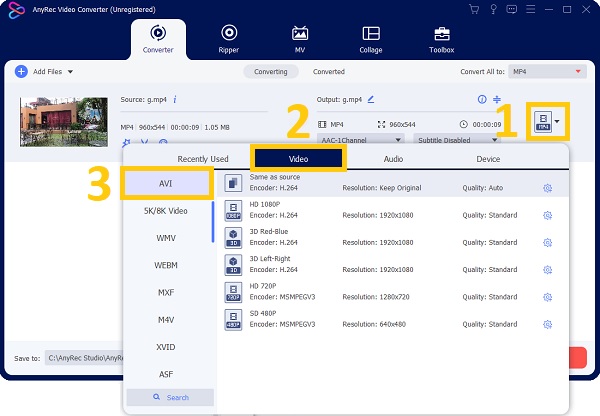Select the Video format tab
Image resolution: width=600 pixels, height=416 pixels.
[x=298, y=158]
